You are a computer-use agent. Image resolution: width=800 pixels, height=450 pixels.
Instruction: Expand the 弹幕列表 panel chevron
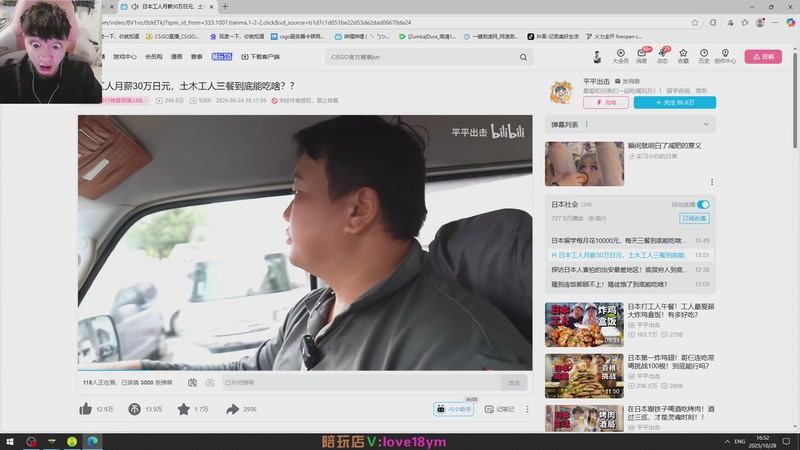click(706, 124)
